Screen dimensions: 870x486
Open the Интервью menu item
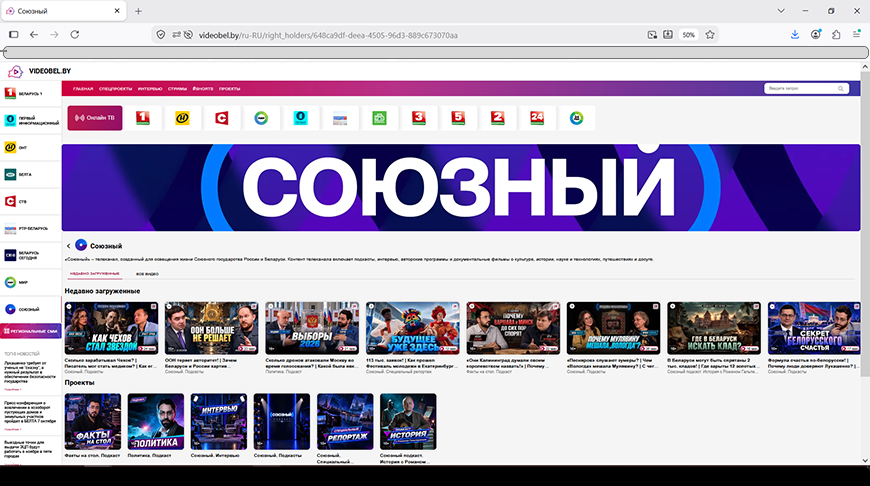(150, 89)
